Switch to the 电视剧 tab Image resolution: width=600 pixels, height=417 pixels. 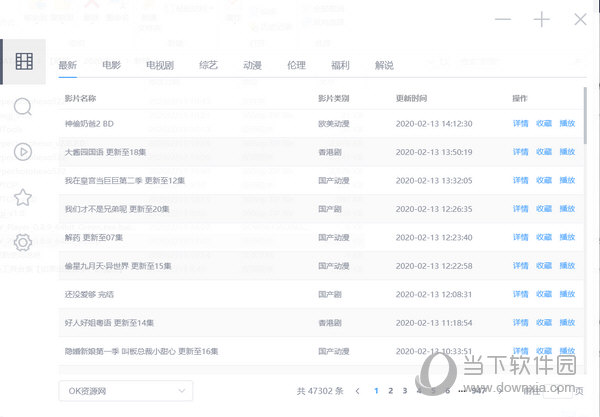[160, 65]
